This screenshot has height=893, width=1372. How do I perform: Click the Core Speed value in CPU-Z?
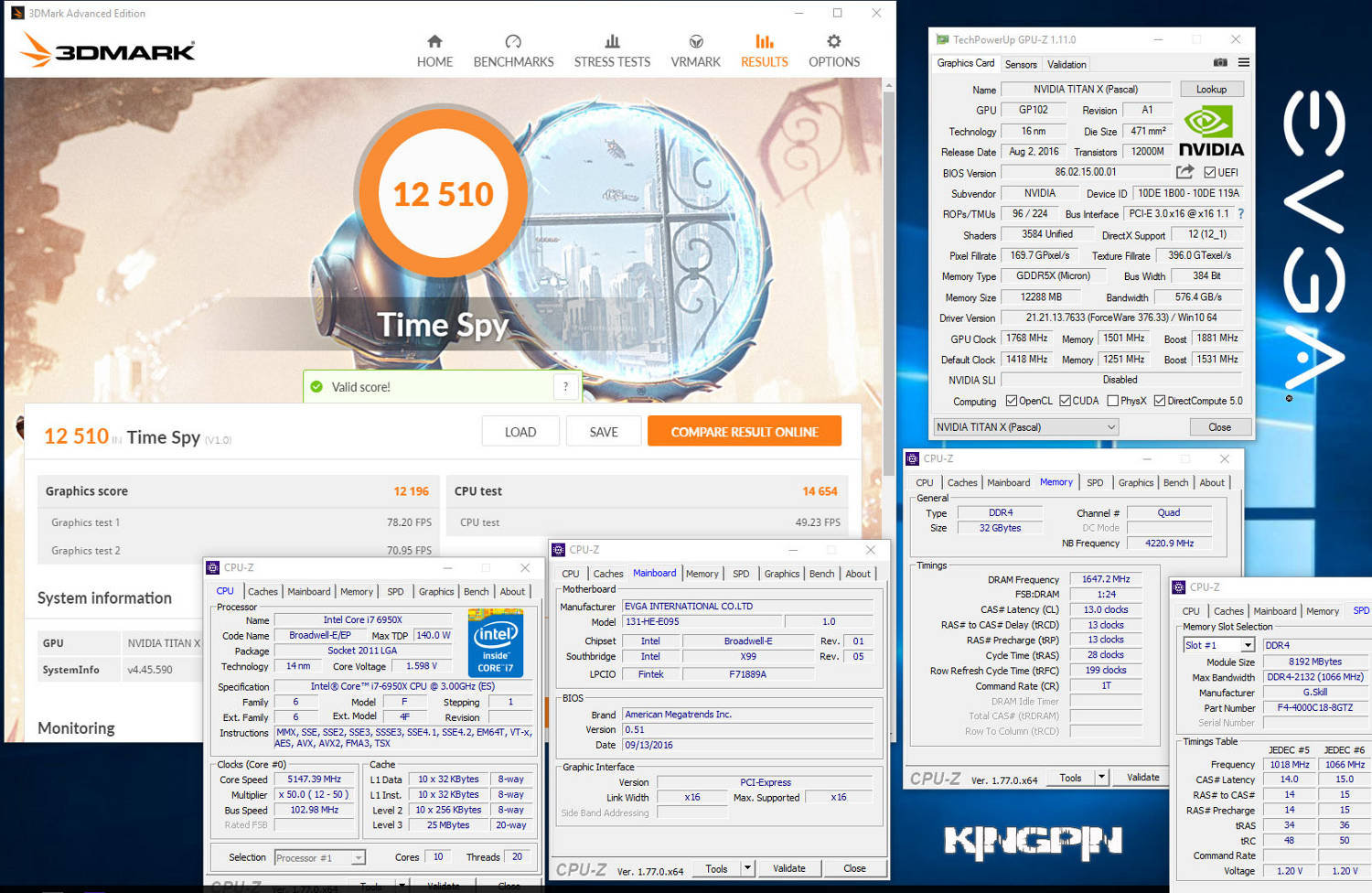pyautogui.click(x=314, y=780)
